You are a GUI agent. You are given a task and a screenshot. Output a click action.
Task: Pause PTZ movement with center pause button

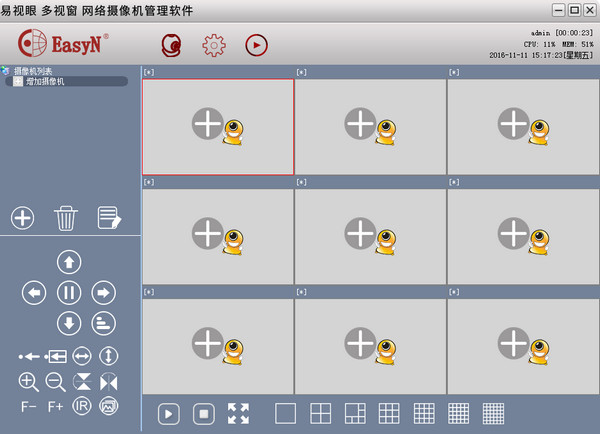[68, 292]
